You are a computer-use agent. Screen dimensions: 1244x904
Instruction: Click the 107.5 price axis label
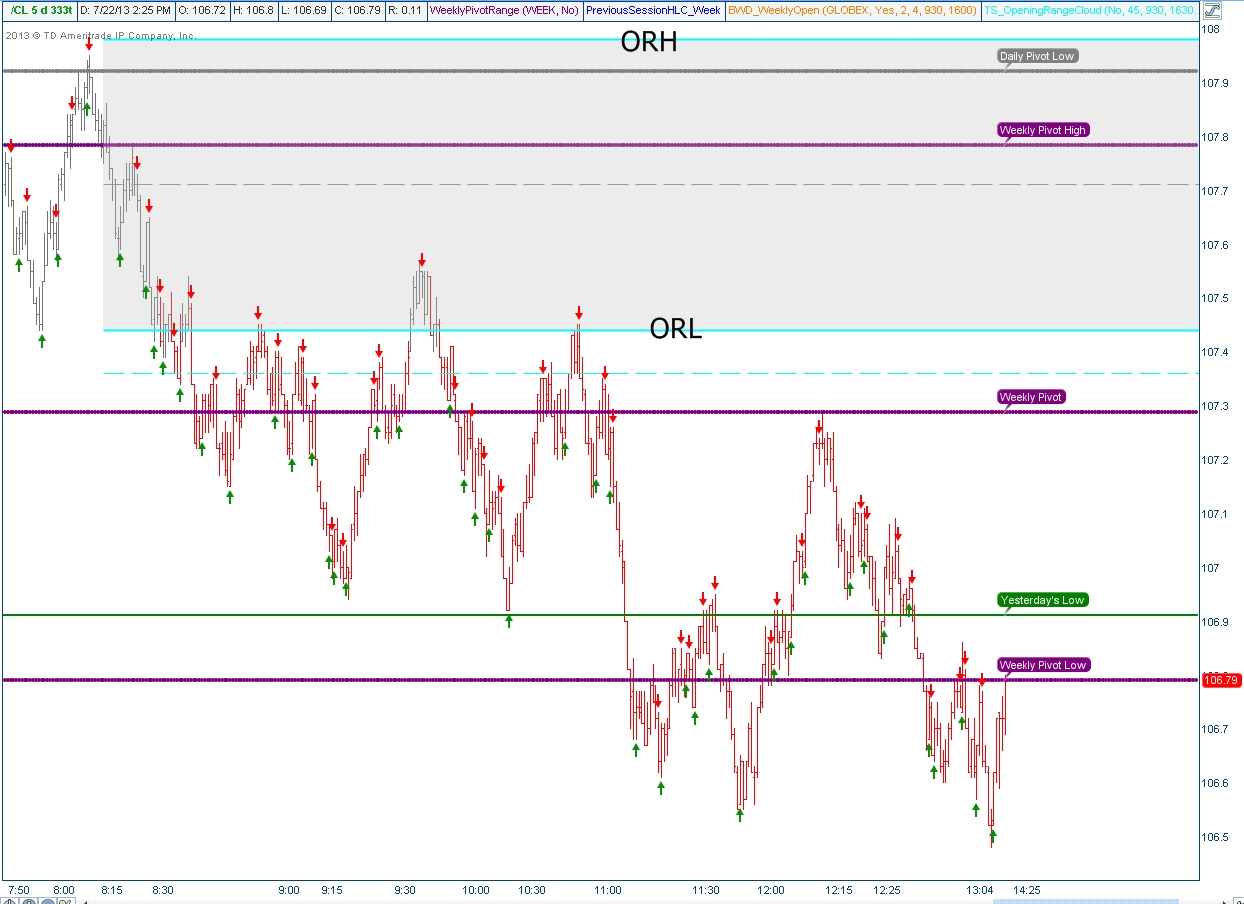tap(1217, 299)
